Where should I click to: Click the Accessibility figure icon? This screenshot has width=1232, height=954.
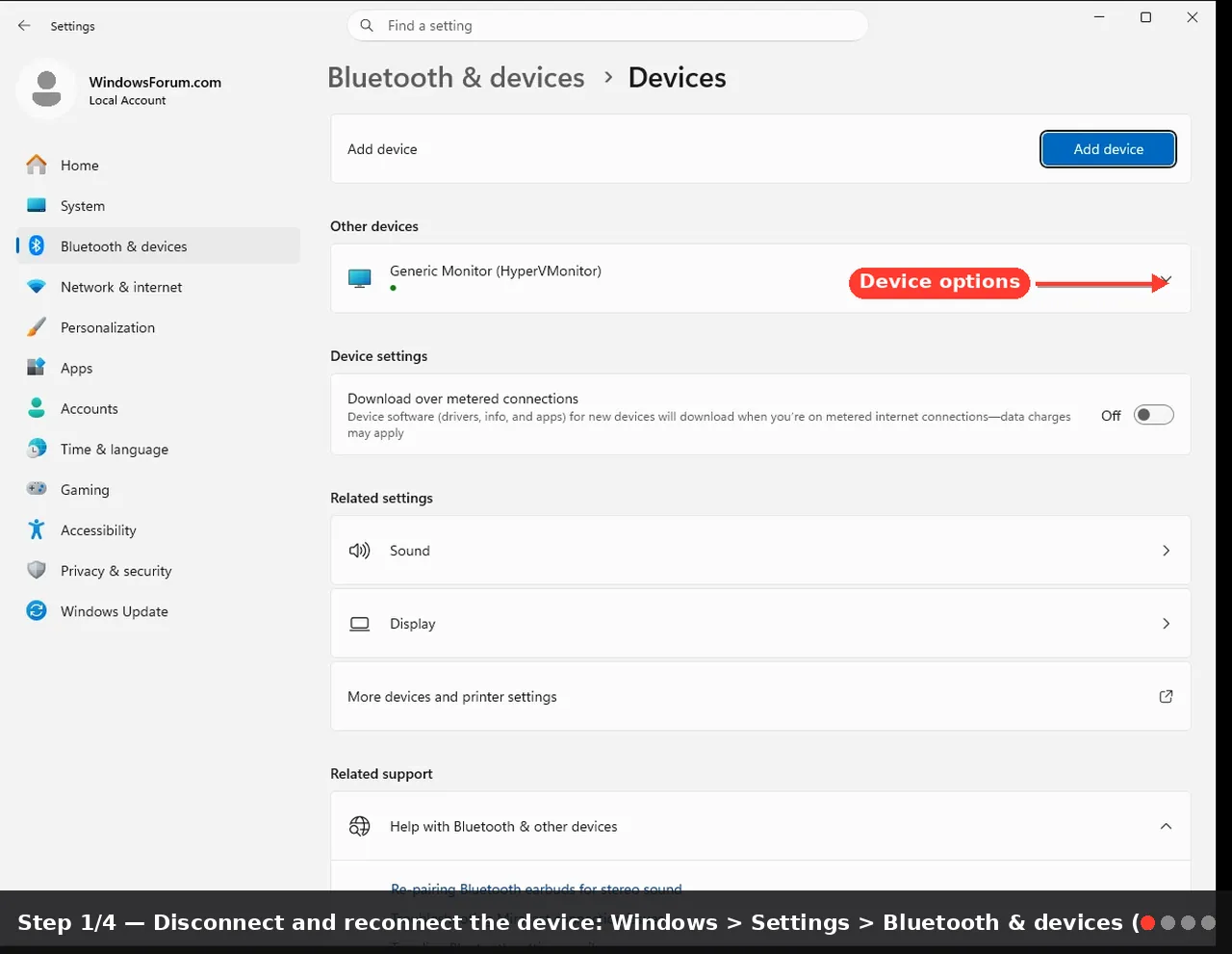(x=37, y=529)
